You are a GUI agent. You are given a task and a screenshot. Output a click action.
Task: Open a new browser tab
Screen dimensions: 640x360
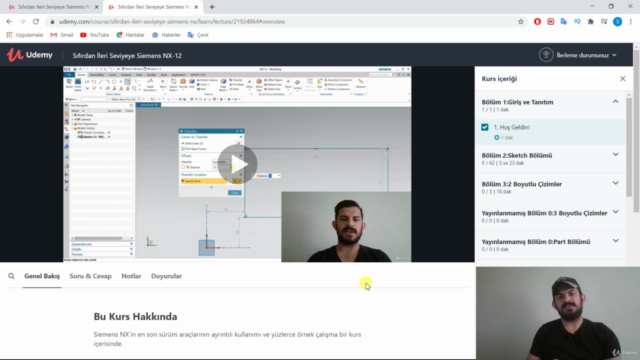point(212,7)
